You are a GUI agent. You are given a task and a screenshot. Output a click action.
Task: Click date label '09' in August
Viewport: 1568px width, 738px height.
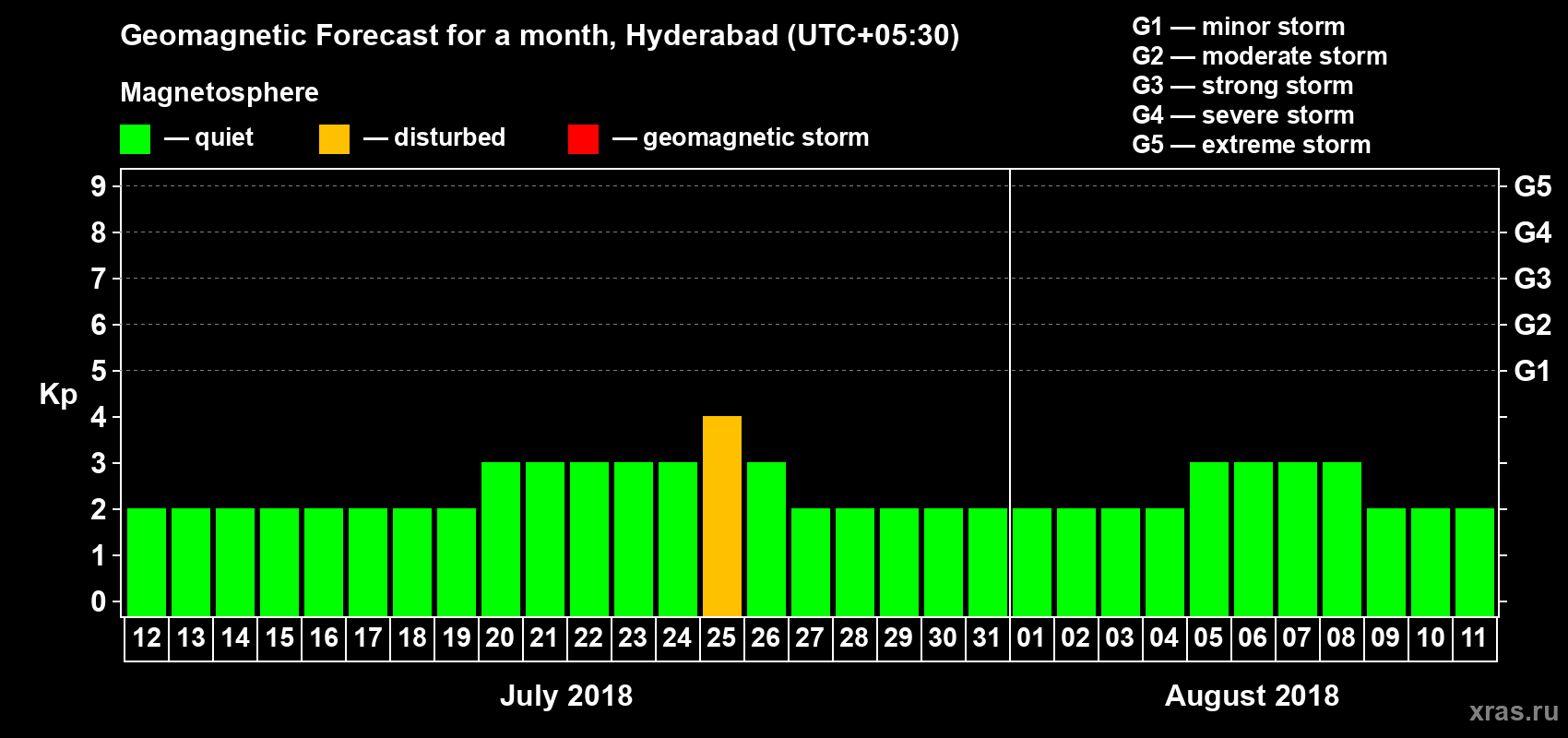pos(1386,637)
